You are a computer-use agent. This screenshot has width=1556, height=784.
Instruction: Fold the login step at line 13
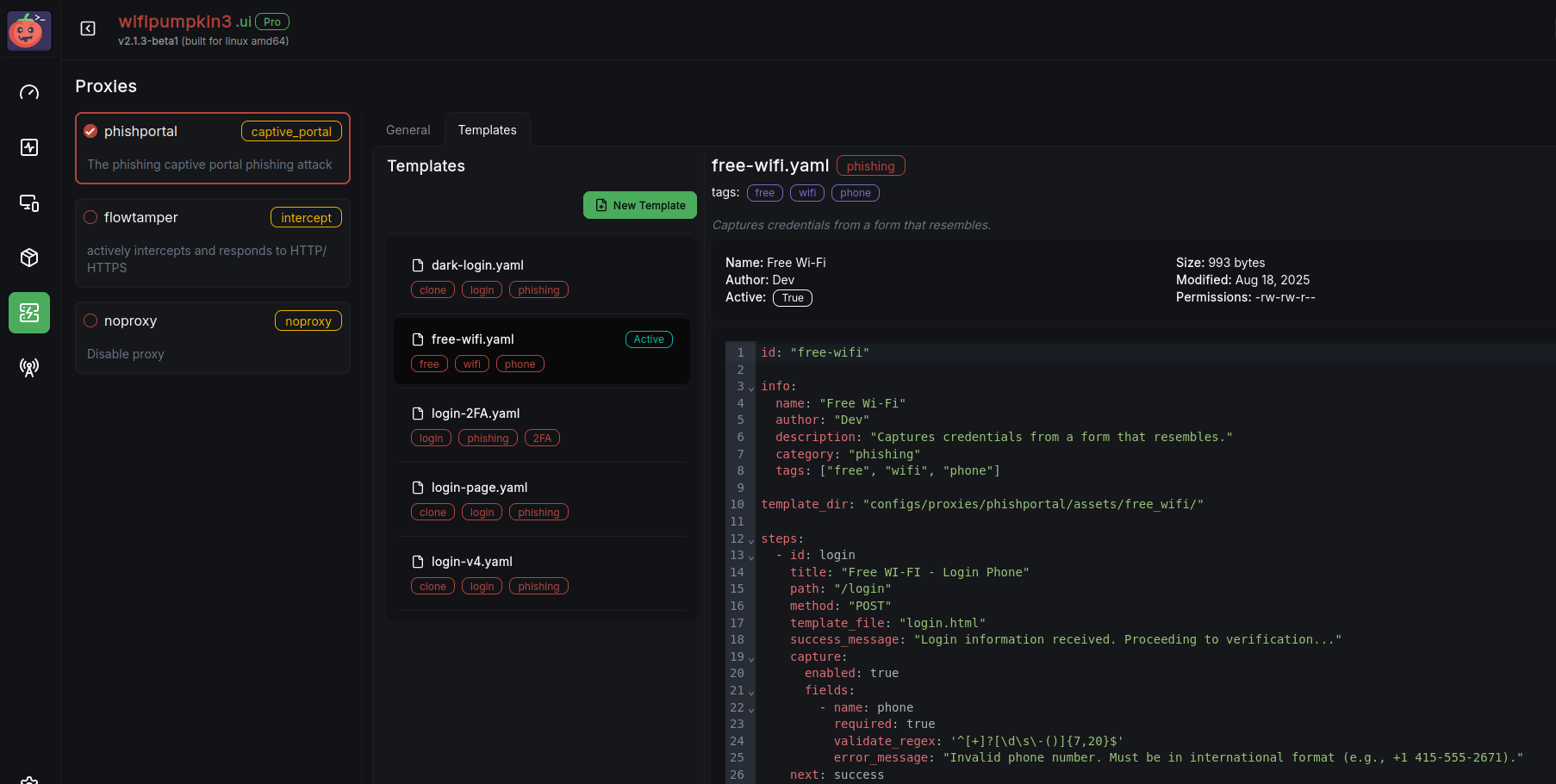[751, 557]
